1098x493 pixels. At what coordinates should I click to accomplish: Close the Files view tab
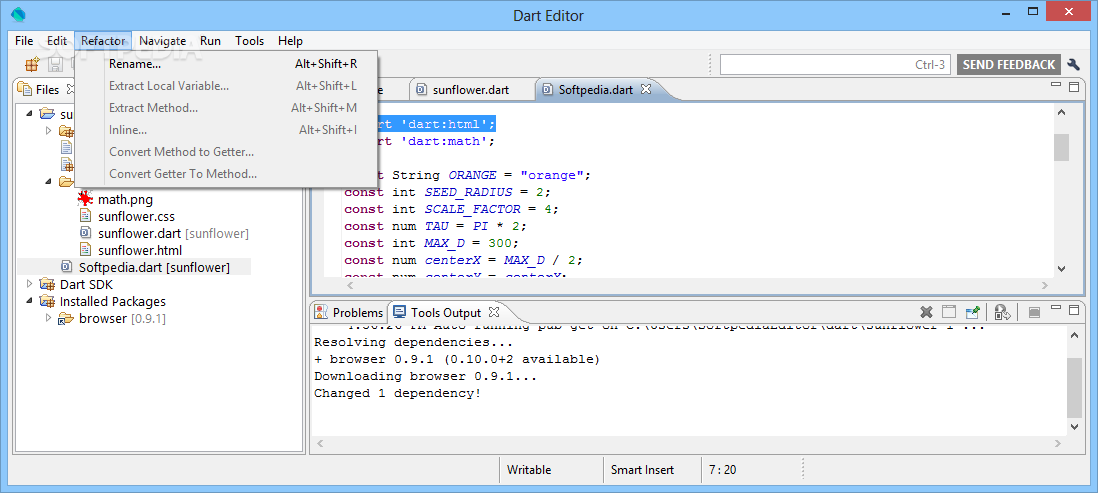tap(70, 89)
